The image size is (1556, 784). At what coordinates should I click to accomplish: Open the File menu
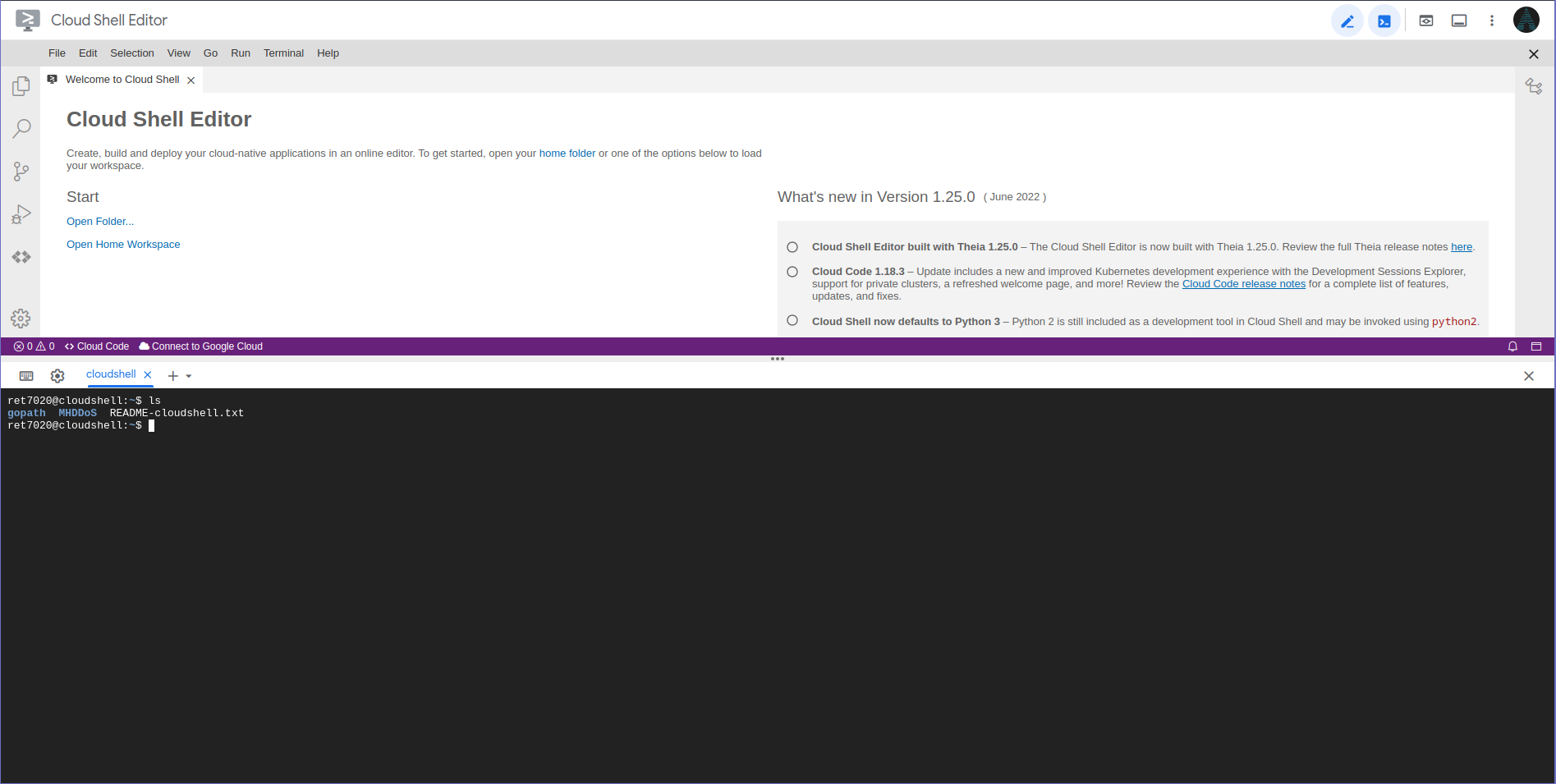[x=57, y=53]
